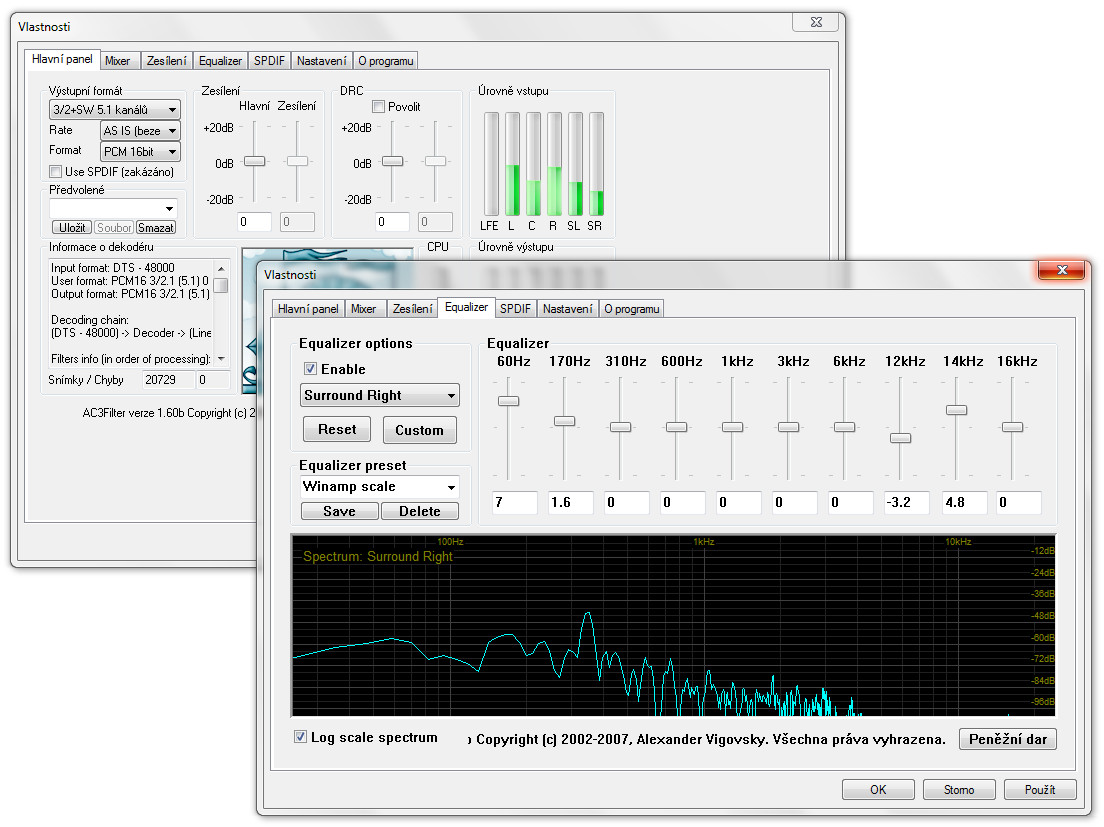Viewport: 1104px width, 827px height.
Task: Open the O programu tab in front window
Action: (x=632, y=309)
